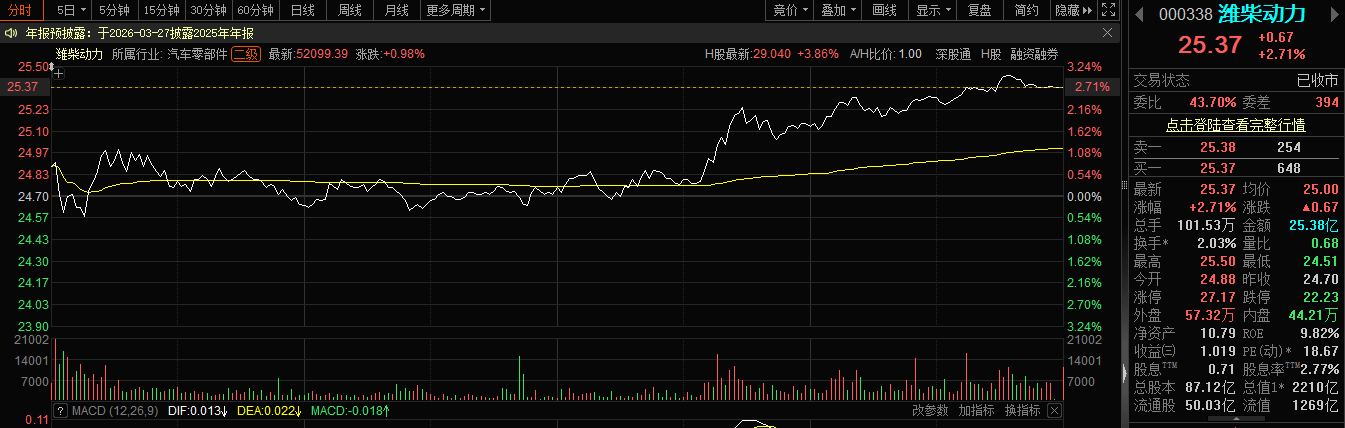
Task: Click 点击登陆查看完整行情 link
Action: click(x=1235, y=125)
